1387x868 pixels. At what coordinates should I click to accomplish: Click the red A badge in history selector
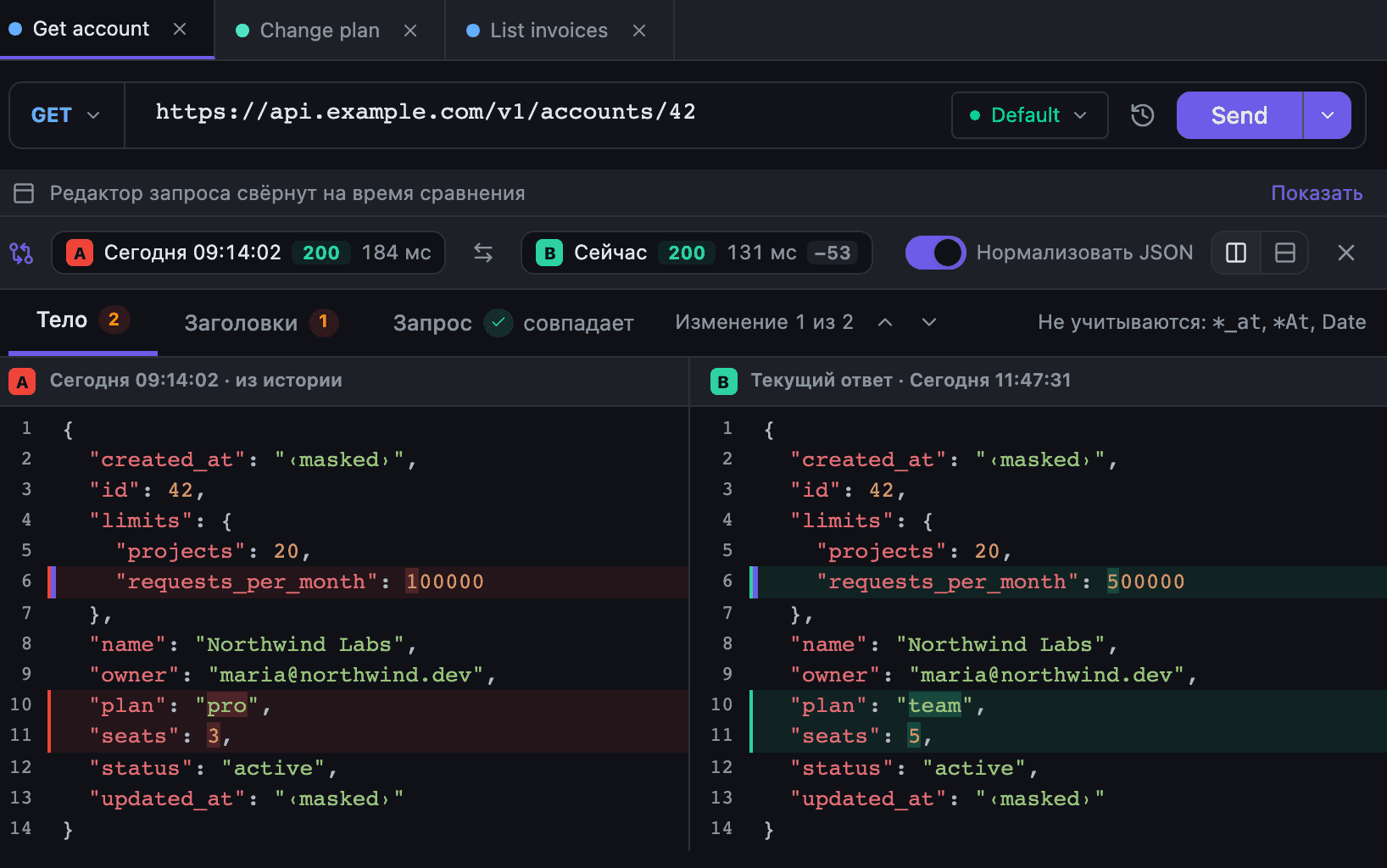pyautogui.click(x=80, y=253)
